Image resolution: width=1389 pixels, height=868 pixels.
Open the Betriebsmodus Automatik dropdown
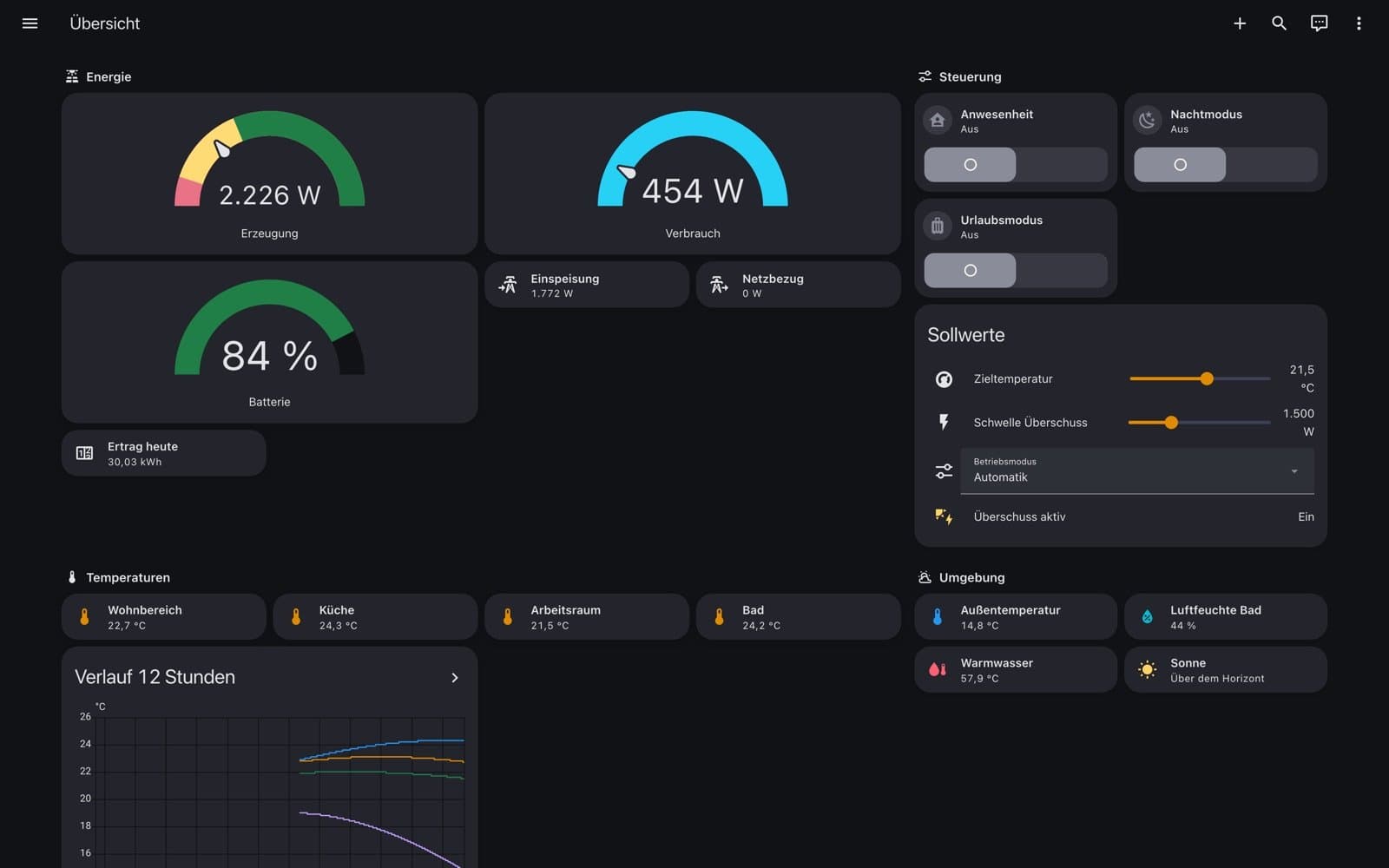(1137, 470)
